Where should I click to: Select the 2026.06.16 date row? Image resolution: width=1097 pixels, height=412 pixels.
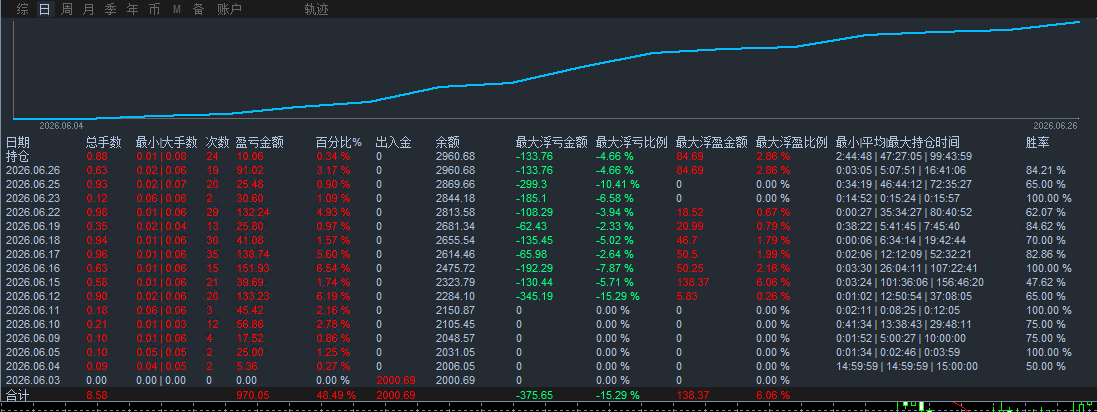pos(33,268)
